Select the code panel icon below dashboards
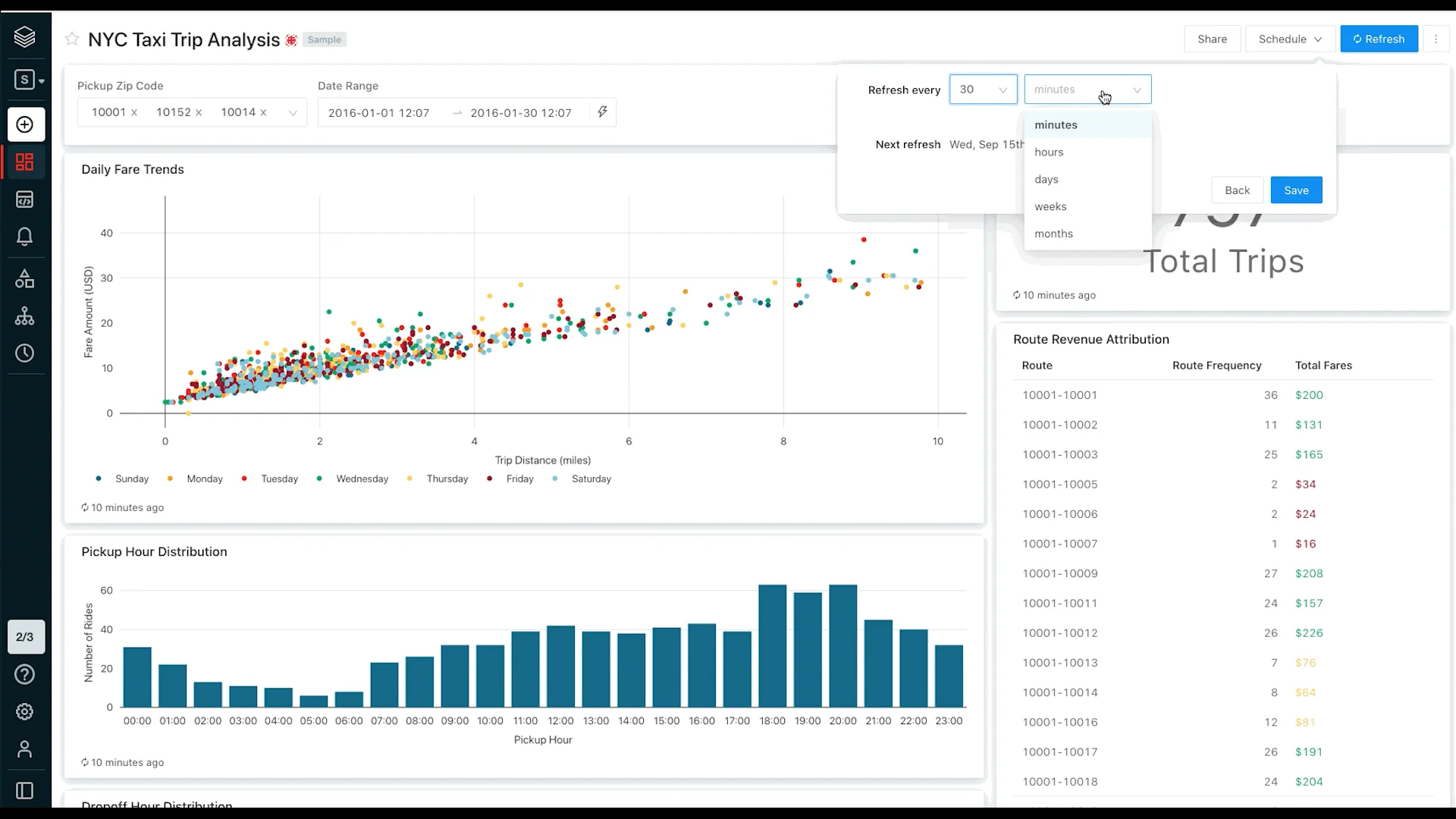The image size is (1456, 819). click(x=25, y=199)
